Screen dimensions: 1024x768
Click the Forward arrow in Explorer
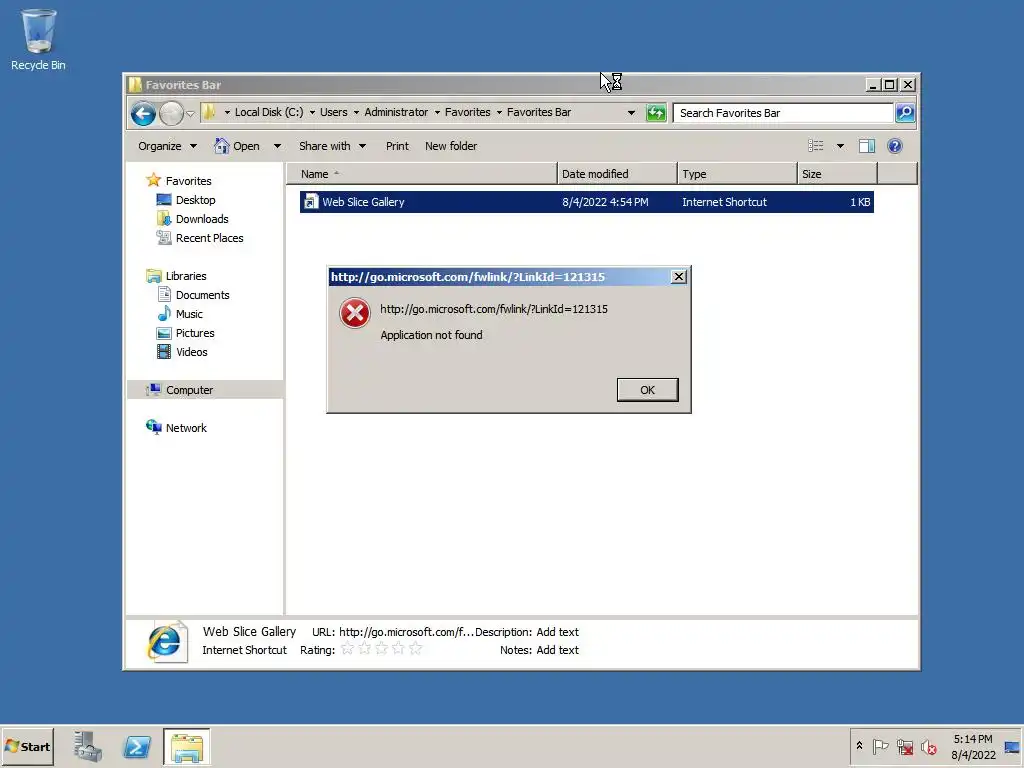[171, 114]
